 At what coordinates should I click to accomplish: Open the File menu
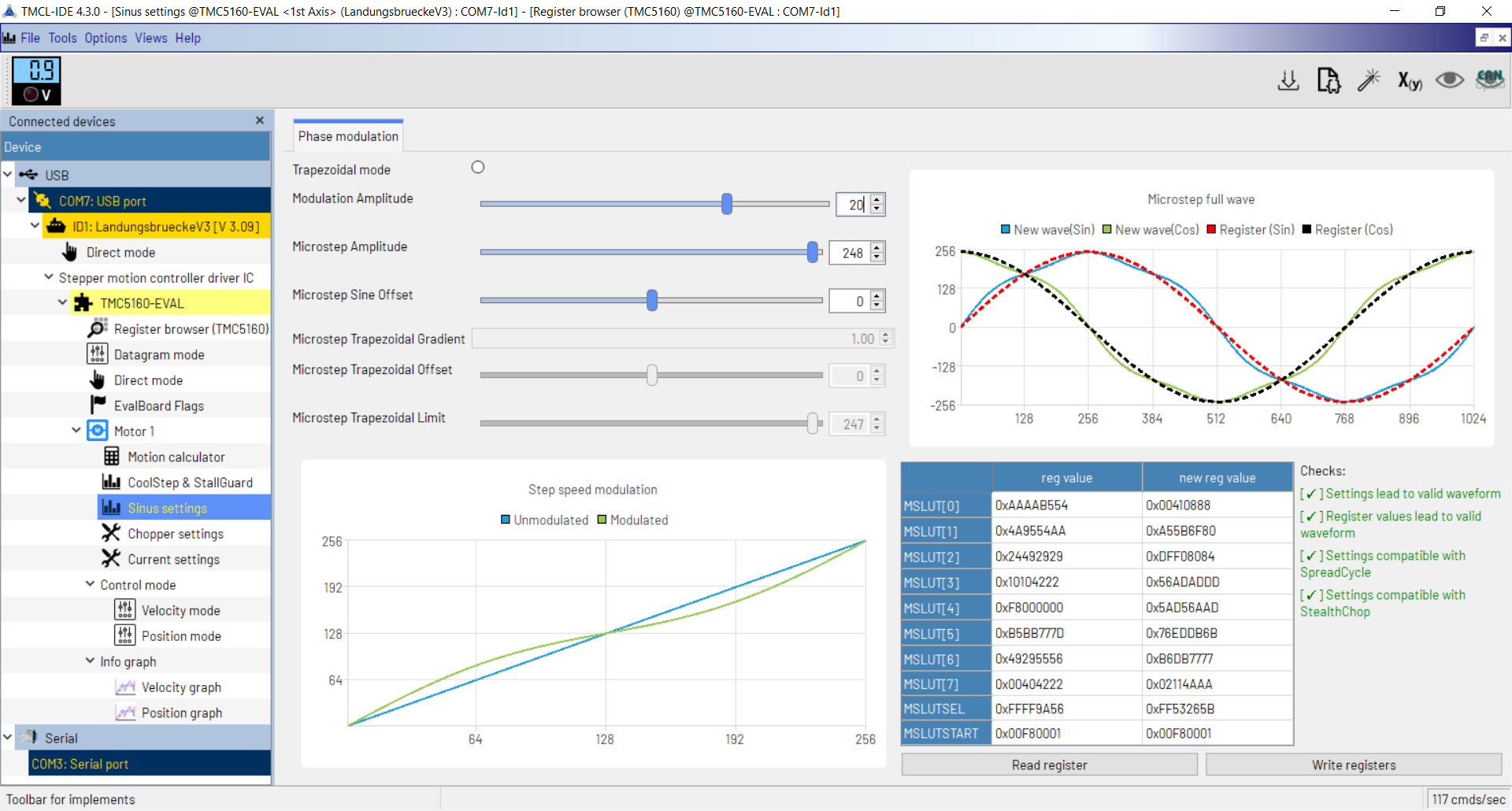(x=30, y=38)
